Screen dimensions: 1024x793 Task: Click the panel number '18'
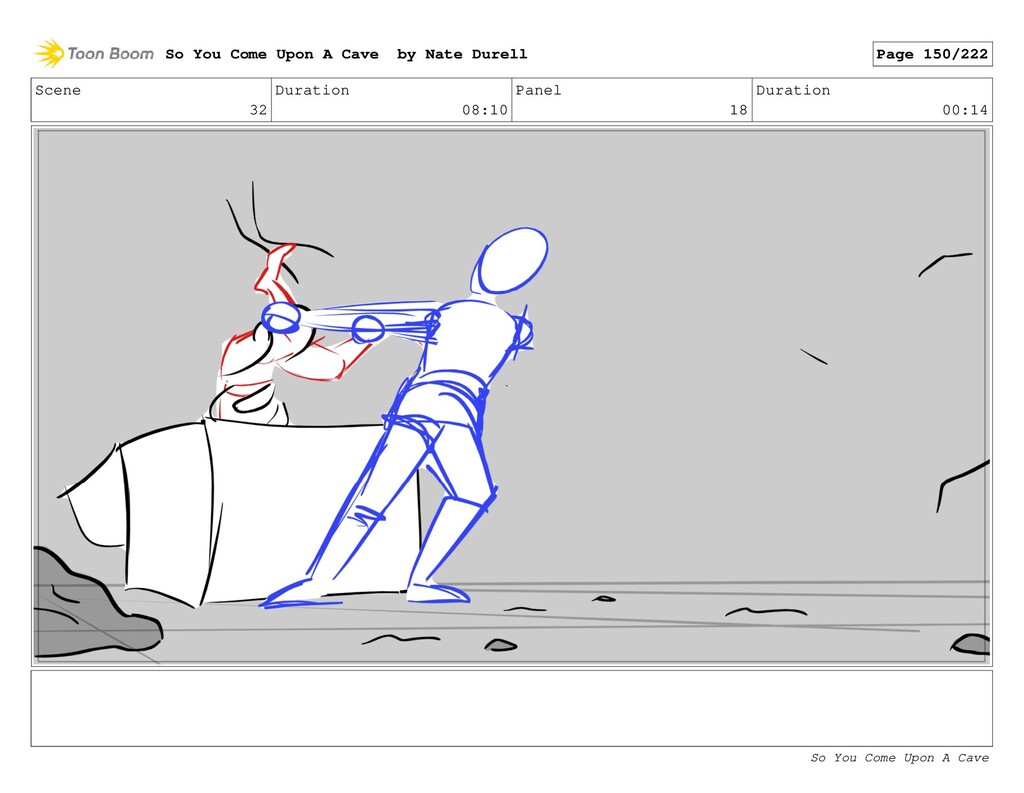pyautogui.click(x=739, y=110)
